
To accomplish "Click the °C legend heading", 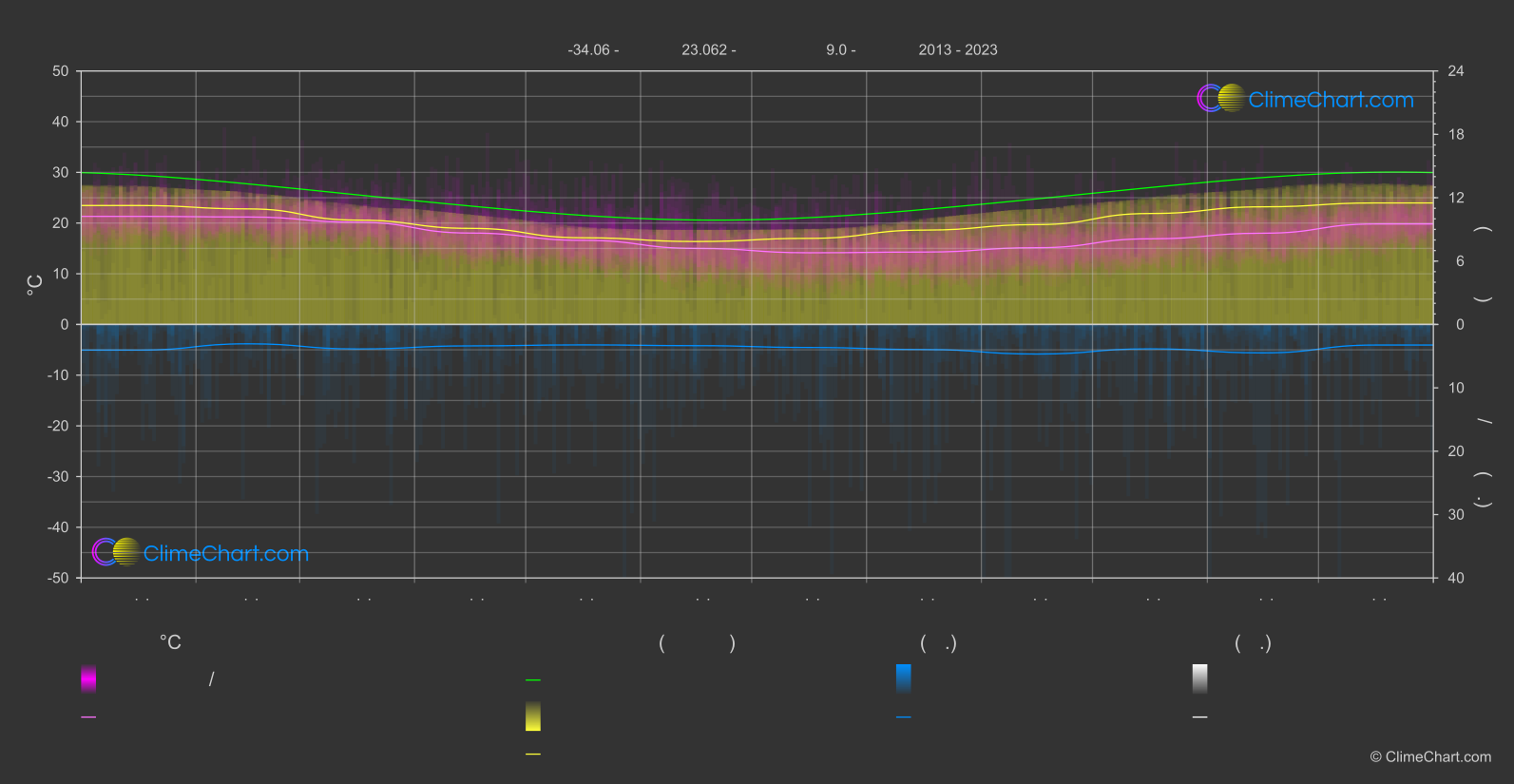I will click(170, 643).
